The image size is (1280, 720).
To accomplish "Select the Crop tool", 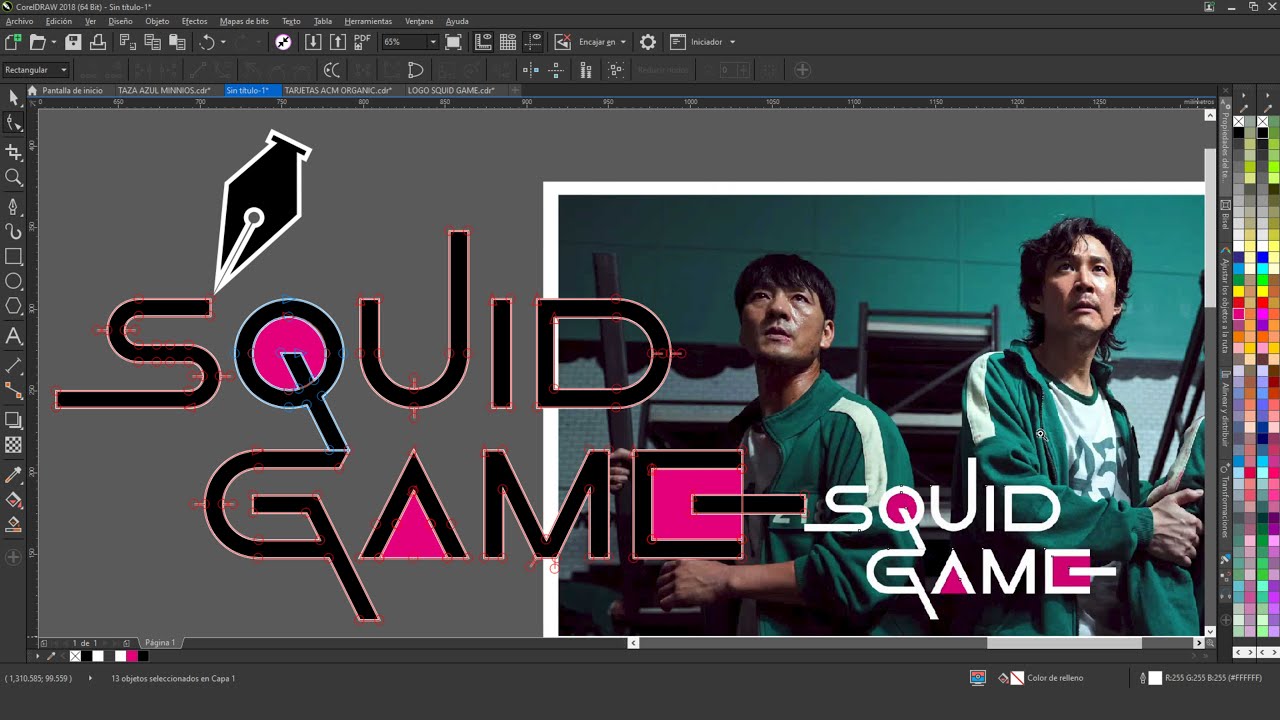I will [13, 152].
